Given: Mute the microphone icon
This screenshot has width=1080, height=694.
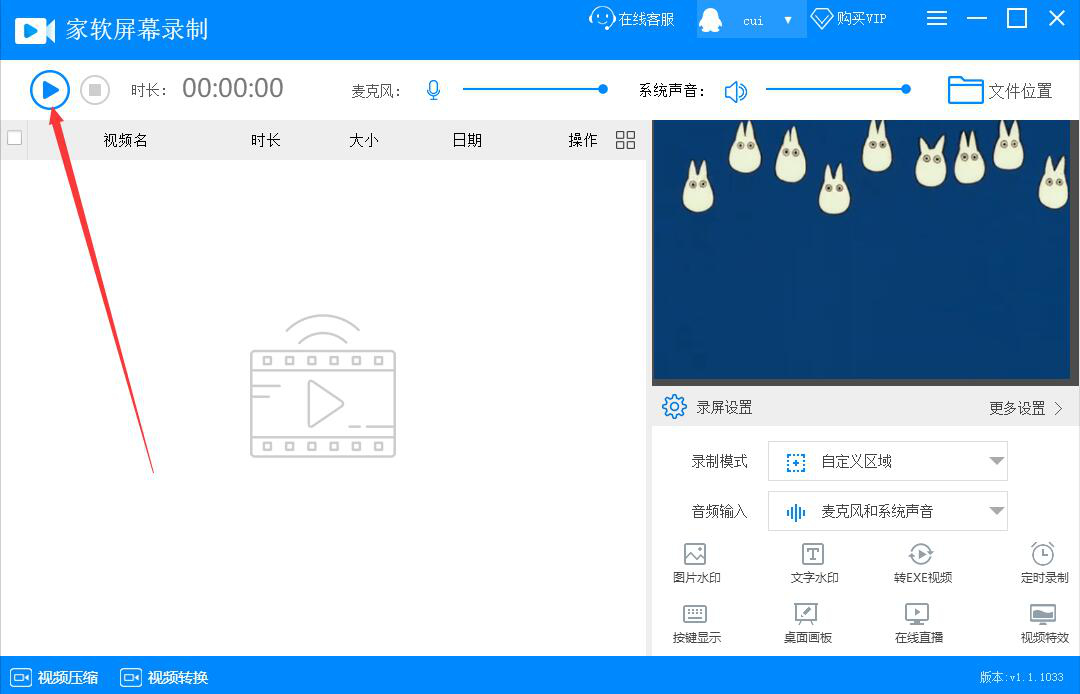Looking at the screenshot, I should coord(433,90).
